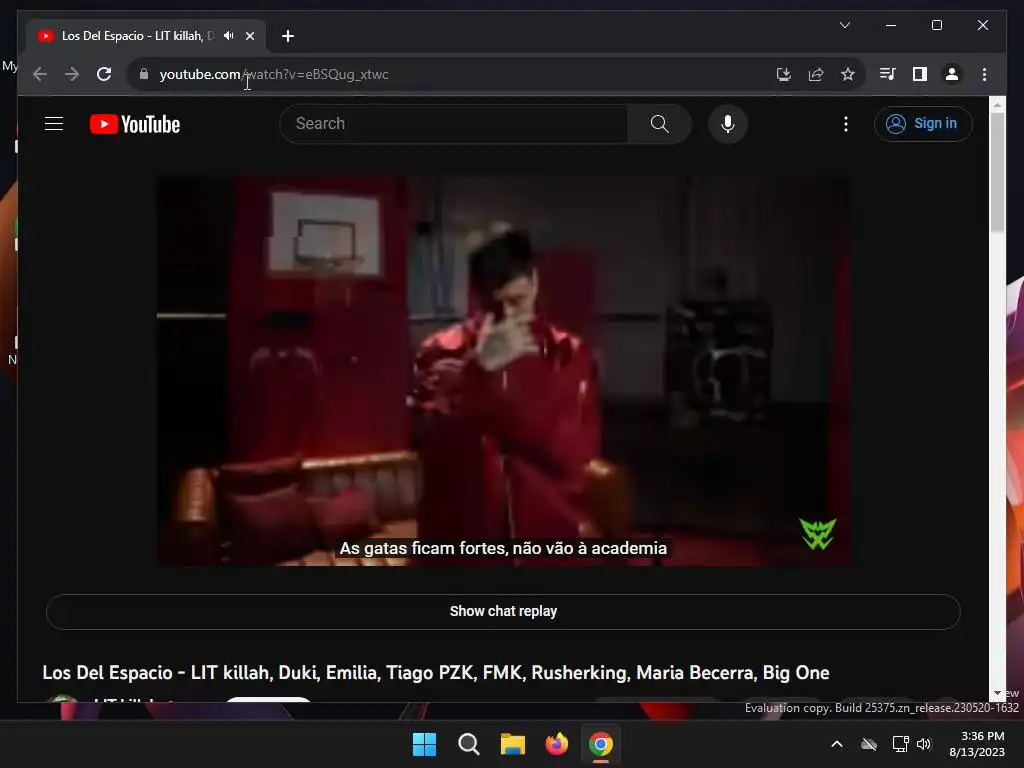Expand the tab search chevron
Screen dimensions: 1024x768
844,25
